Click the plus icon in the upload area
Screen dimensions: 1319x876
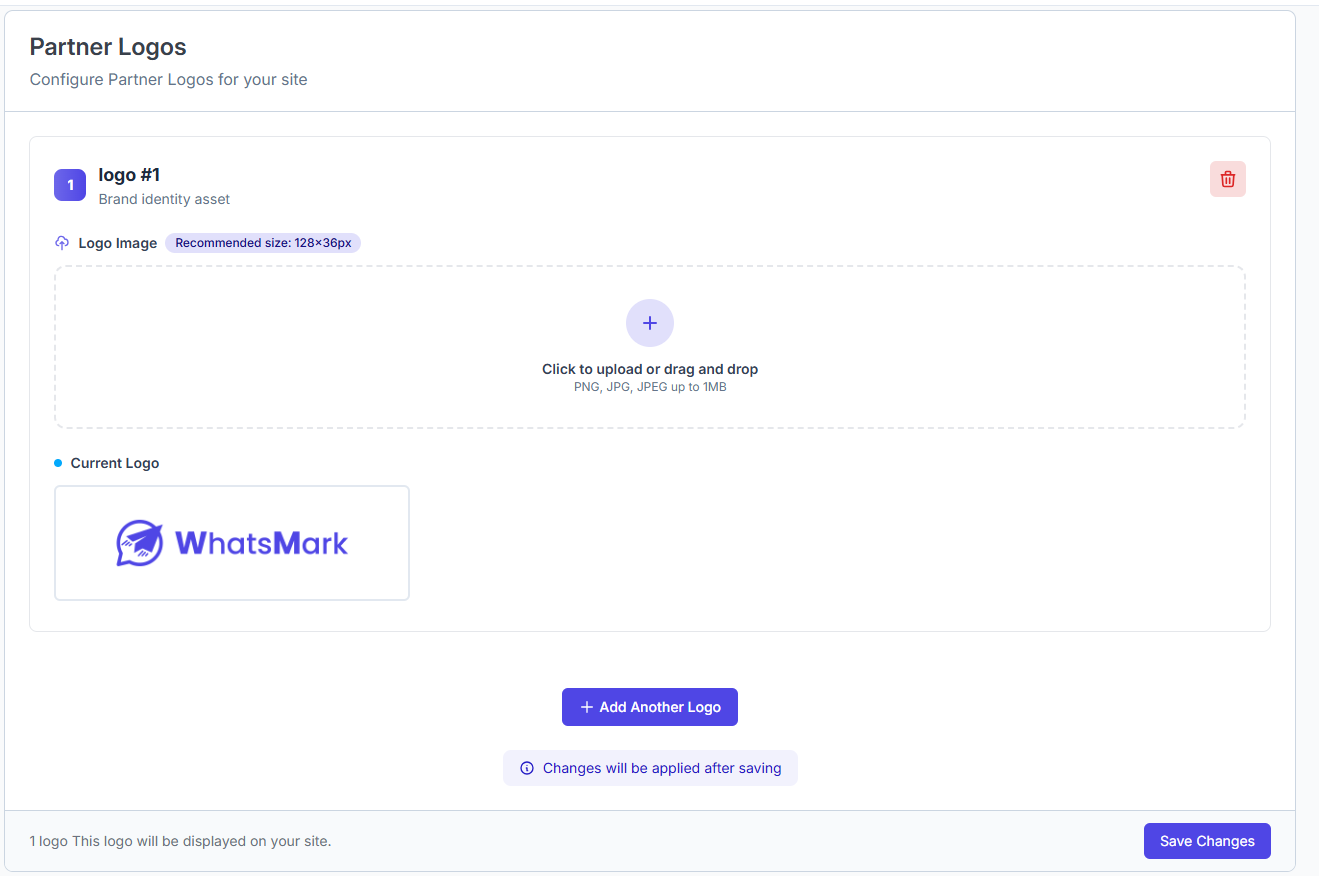point(650,323)
